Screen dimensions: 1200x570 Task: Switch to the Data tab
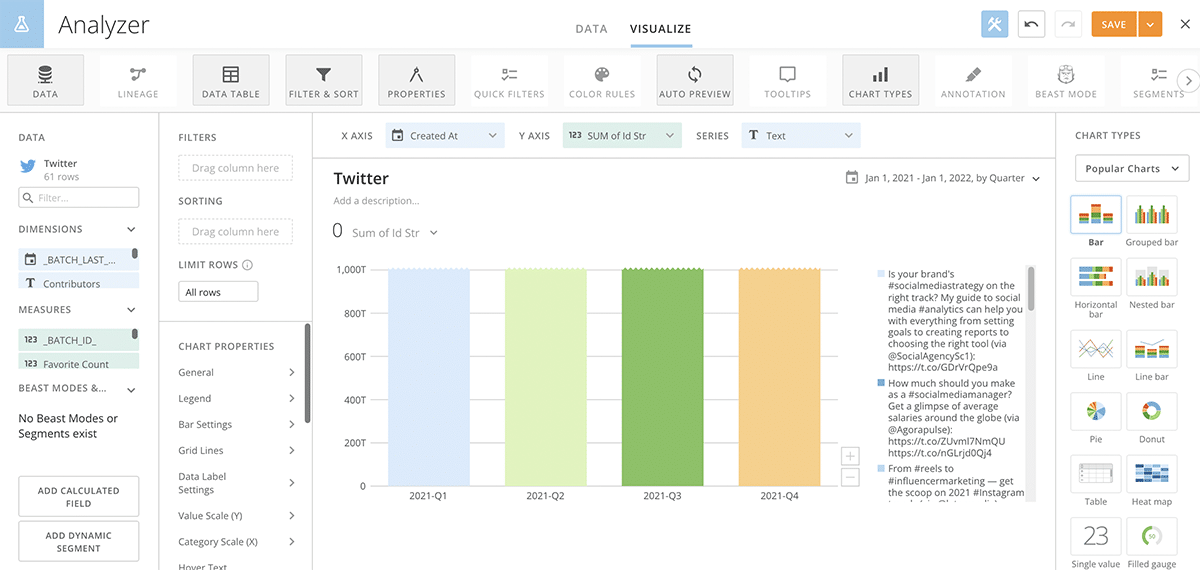point(591,29)
